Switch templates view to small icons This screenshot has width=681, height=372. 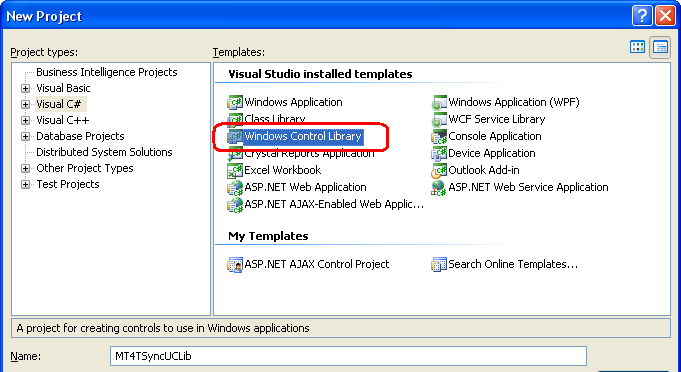[660, 47]
